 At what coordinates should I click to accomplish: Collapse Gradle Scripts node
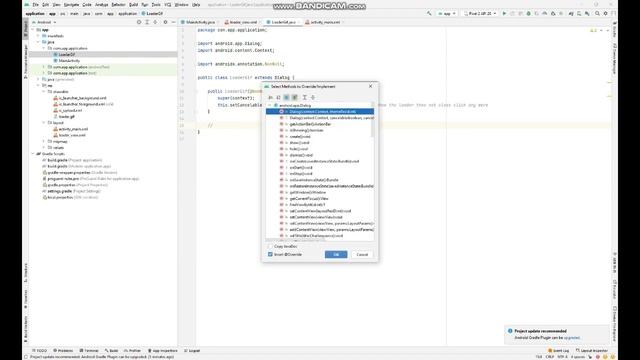click(33, 154)
